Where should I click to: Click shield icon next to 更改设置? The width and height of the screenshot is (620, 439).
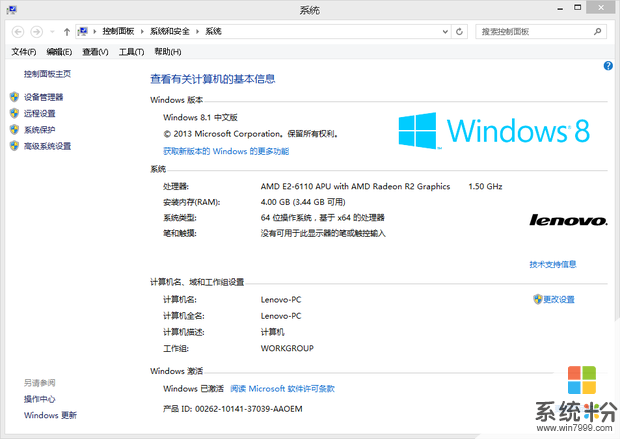tap(537, 299)
